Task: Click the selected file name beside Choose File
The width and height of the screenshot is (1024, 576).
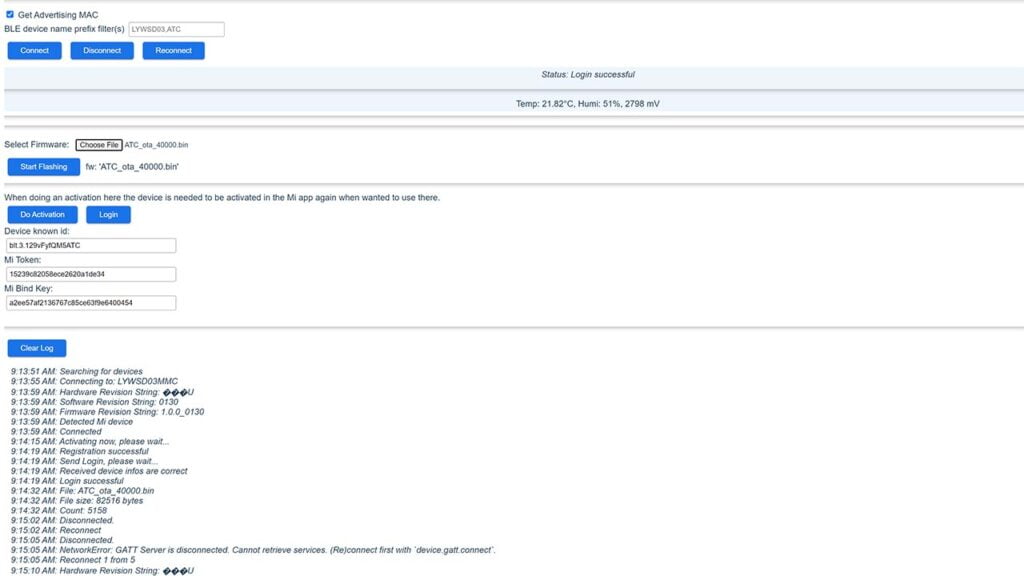Action: (x=156, y=146)
